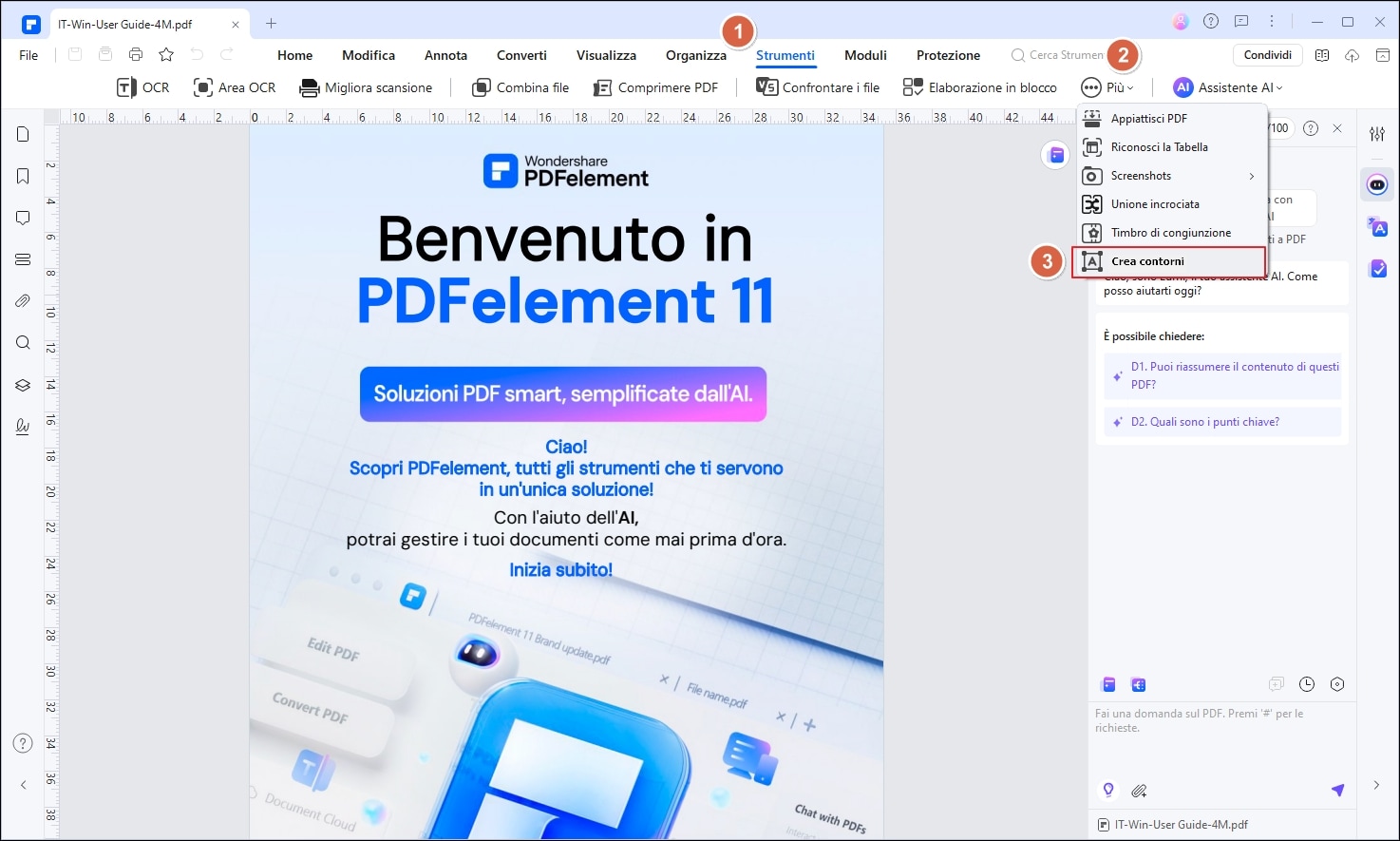This screenshot has height=841, width=1400.
Task: Open the Converti tab
Action: 521,55
